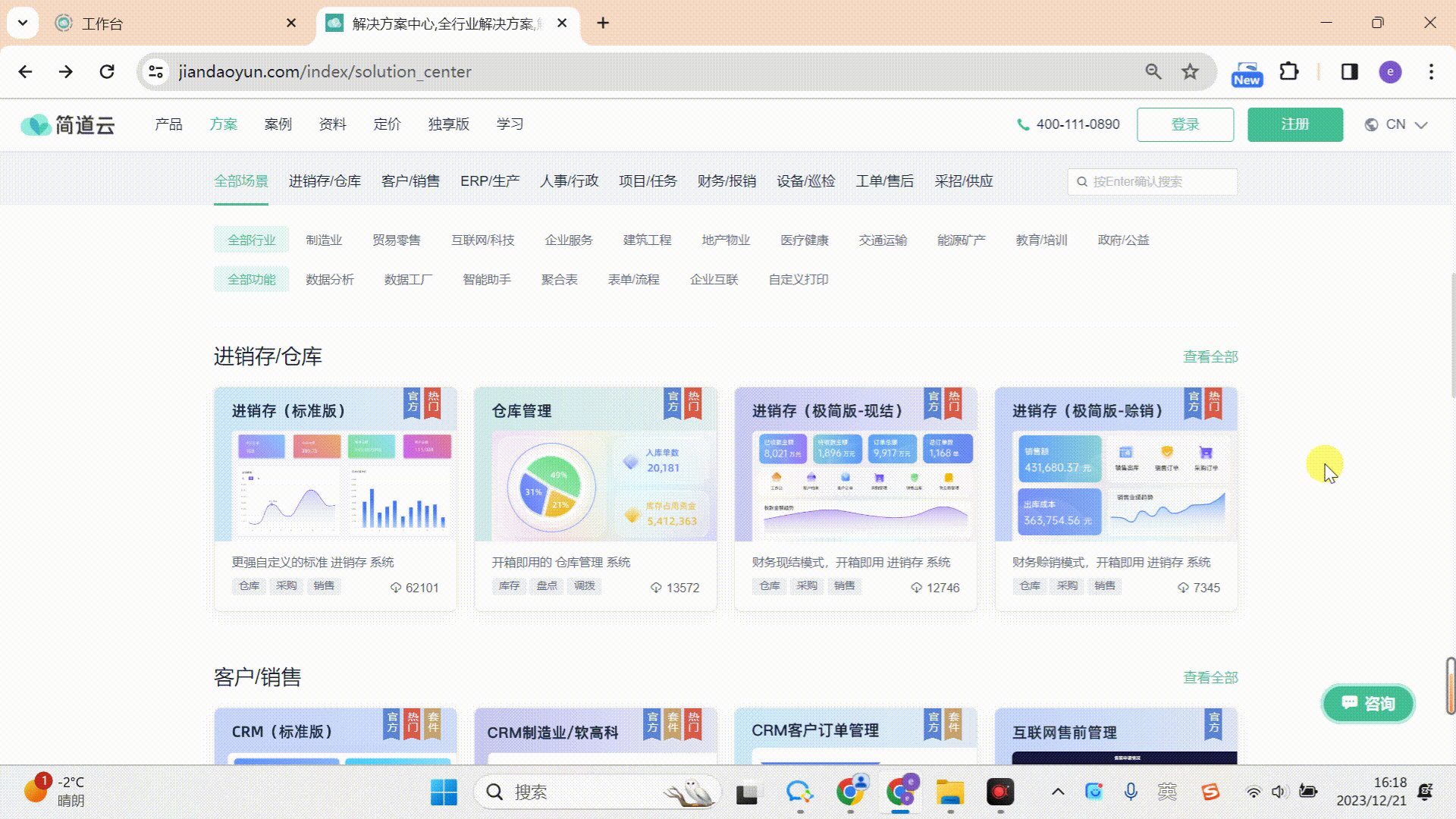
Task: Toggle browser side panel icon
Action: [x=1350, y=71]
